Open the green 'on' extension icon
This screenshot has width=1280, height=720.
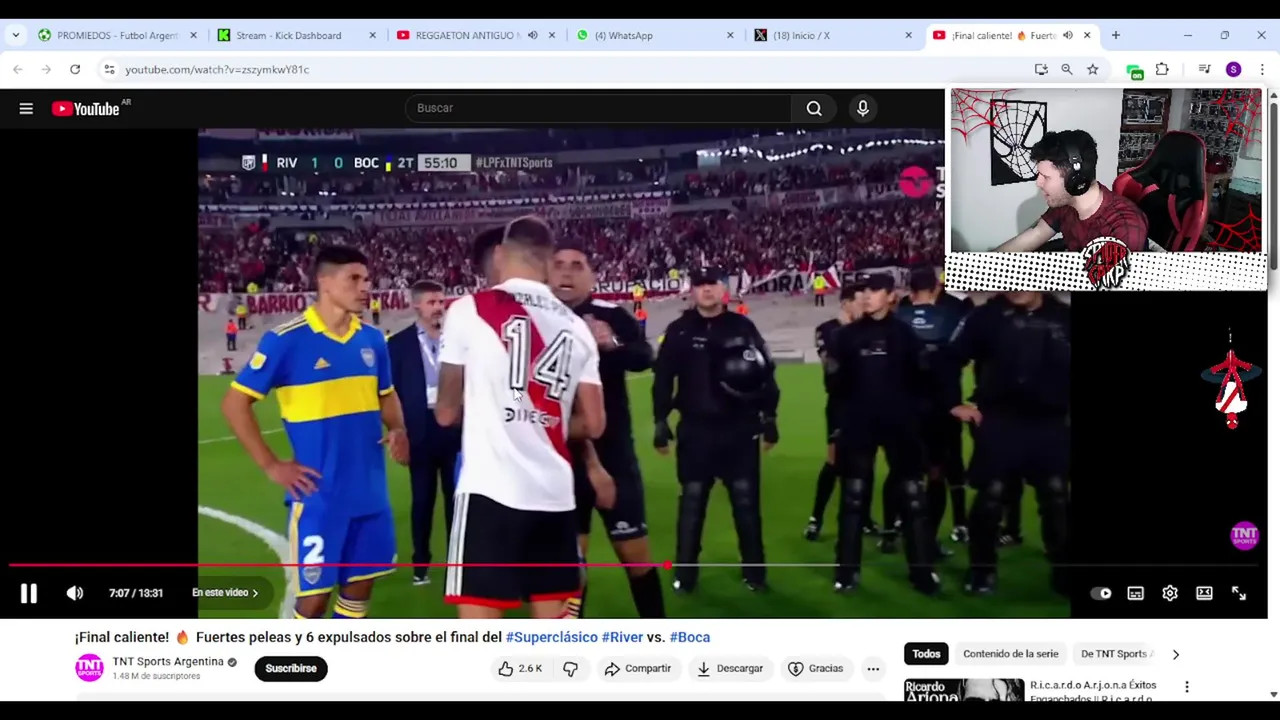(x=1134, y=70)
